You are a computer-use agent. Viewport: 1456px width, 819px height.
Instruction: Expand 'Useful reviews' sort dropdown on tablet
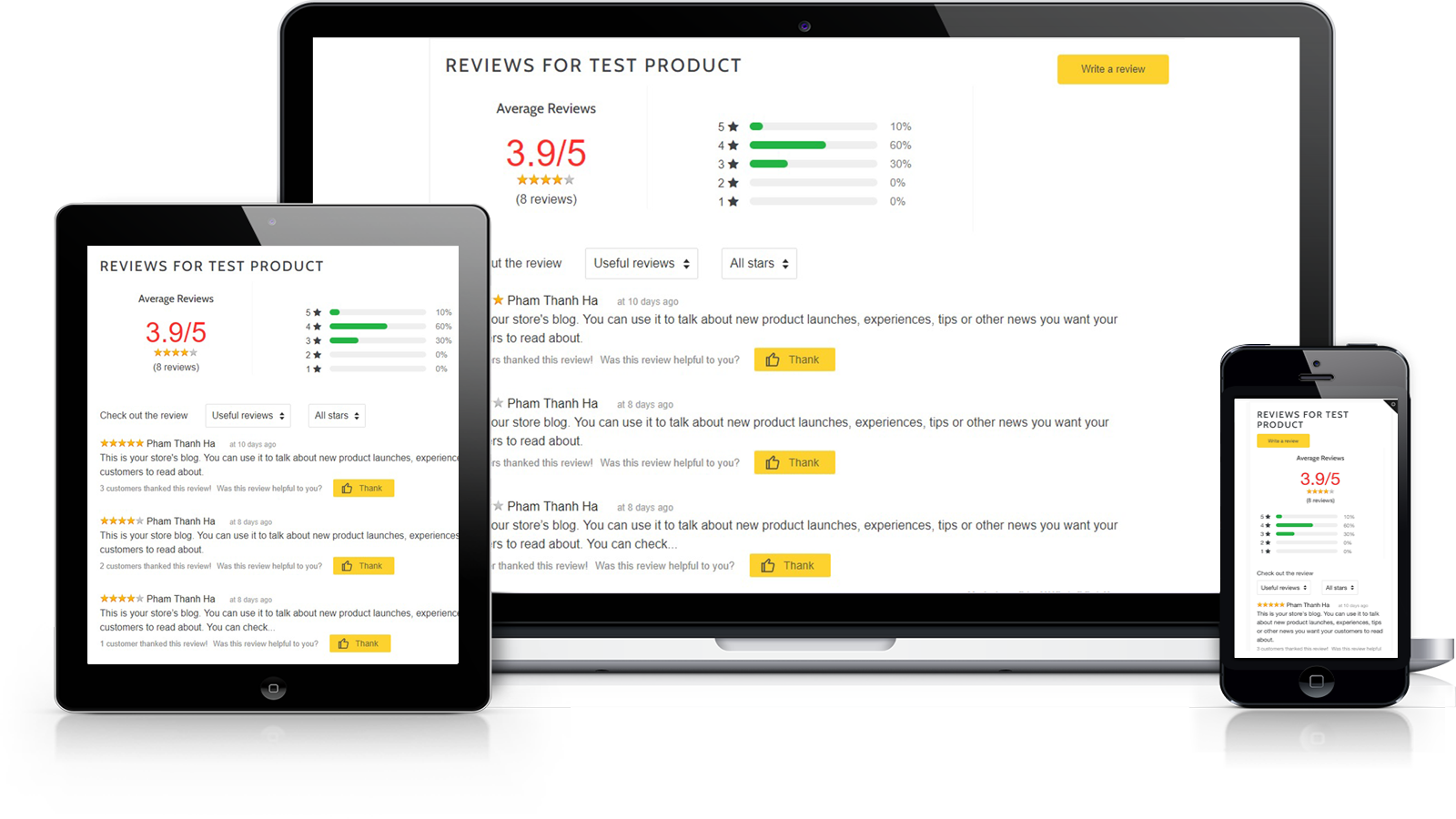[248, 416]
